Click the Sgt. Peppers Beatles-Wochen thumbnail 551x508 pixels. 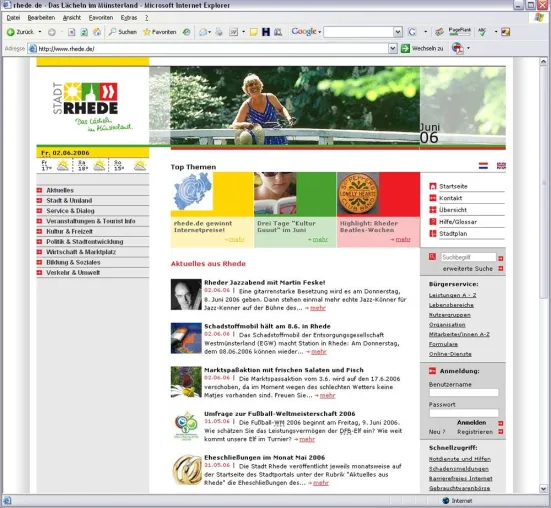tap(358, 194)
